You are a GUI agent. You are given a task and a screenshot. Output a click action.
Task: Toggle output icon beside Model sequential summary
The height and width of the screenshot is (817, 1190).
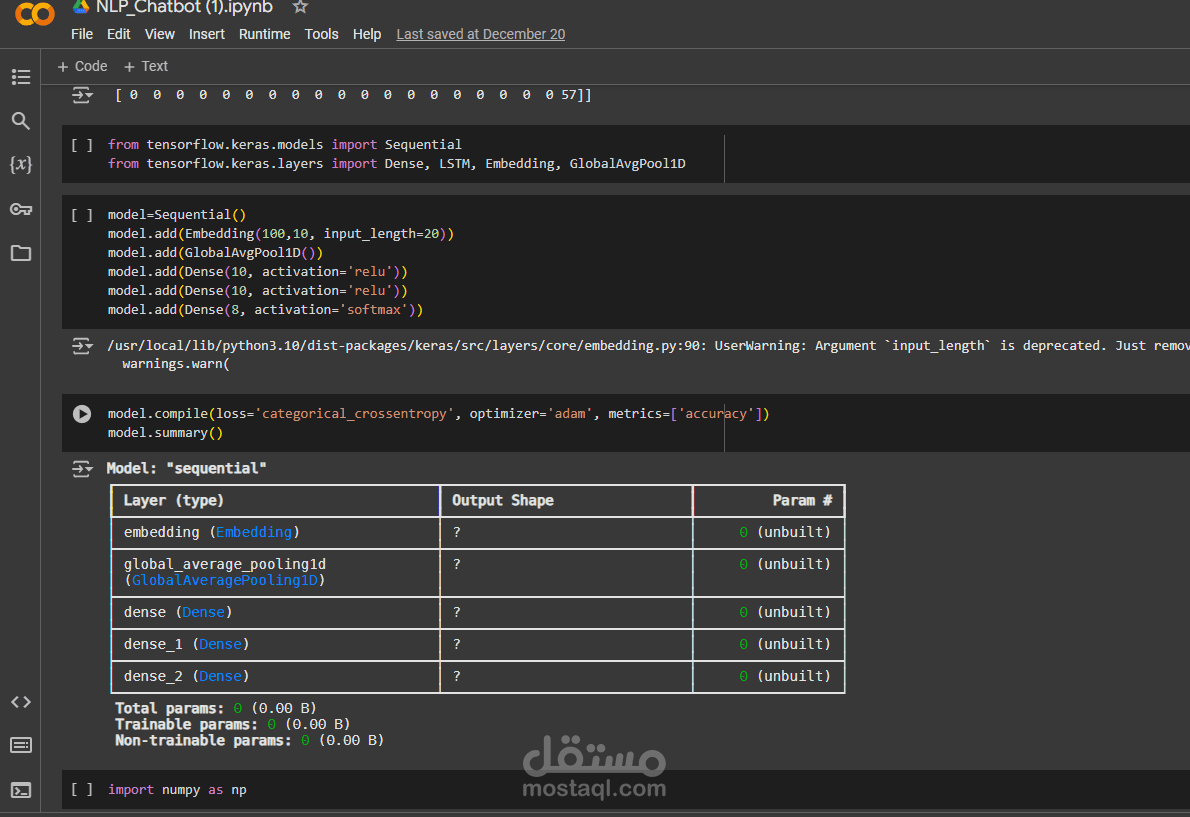tap(82, 469)
